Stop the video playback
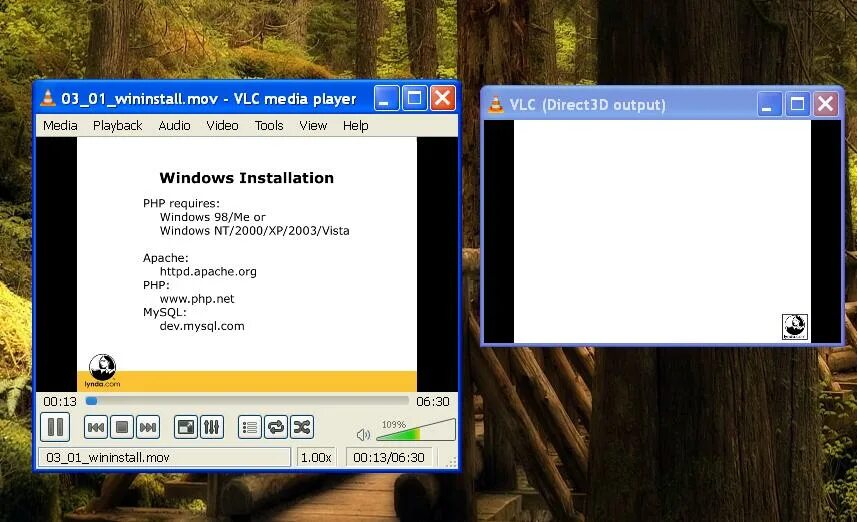The height and width of the screenshot is (522, 857). tap(122, 427)
